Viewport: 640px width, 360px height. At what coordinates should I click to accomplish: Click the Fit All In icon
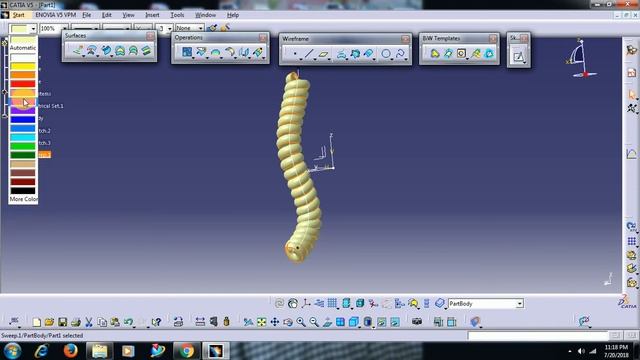point(261,322)
